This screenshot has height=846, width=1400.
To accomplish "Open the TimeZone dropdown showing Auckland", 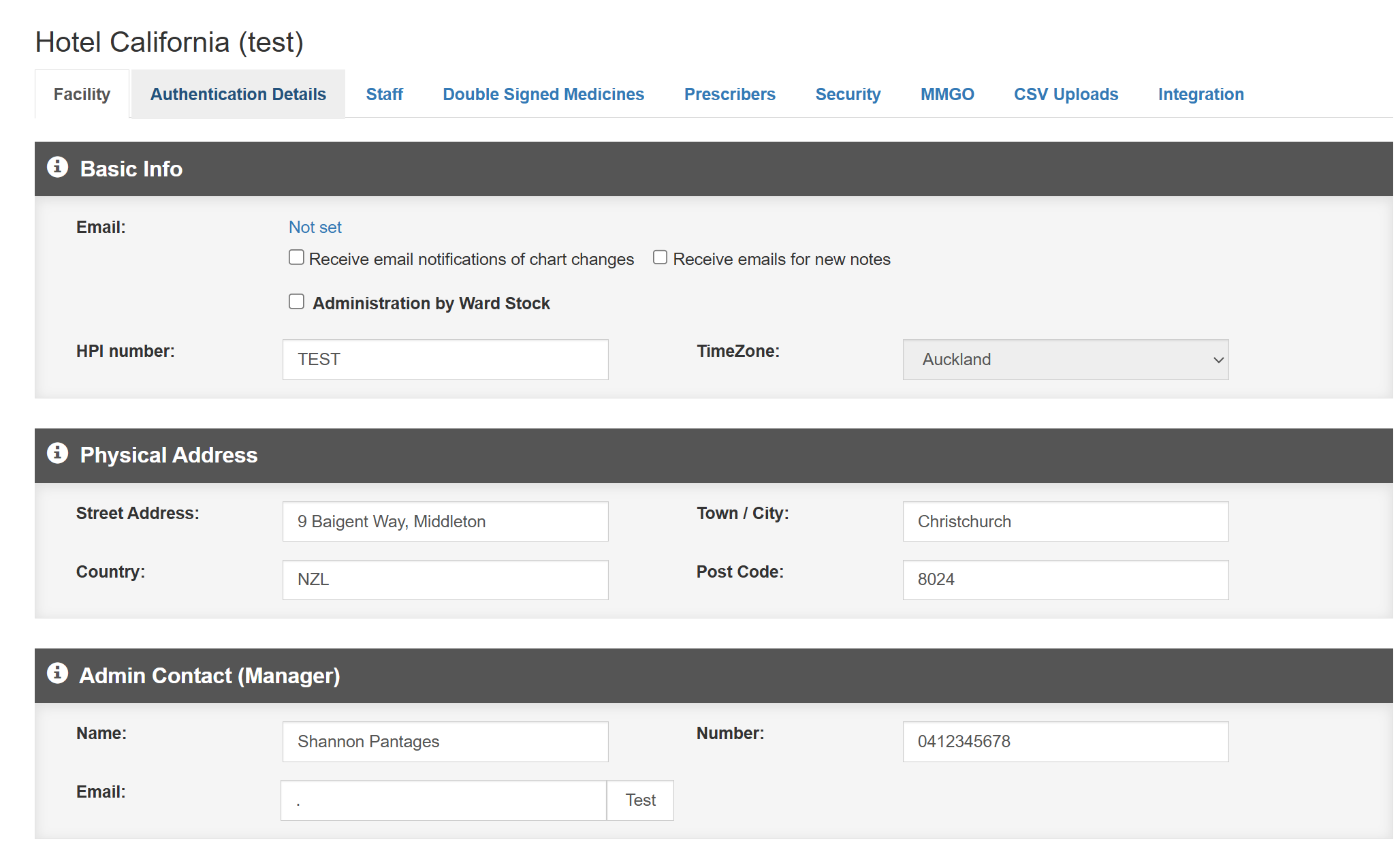I will coord(1065,360).
